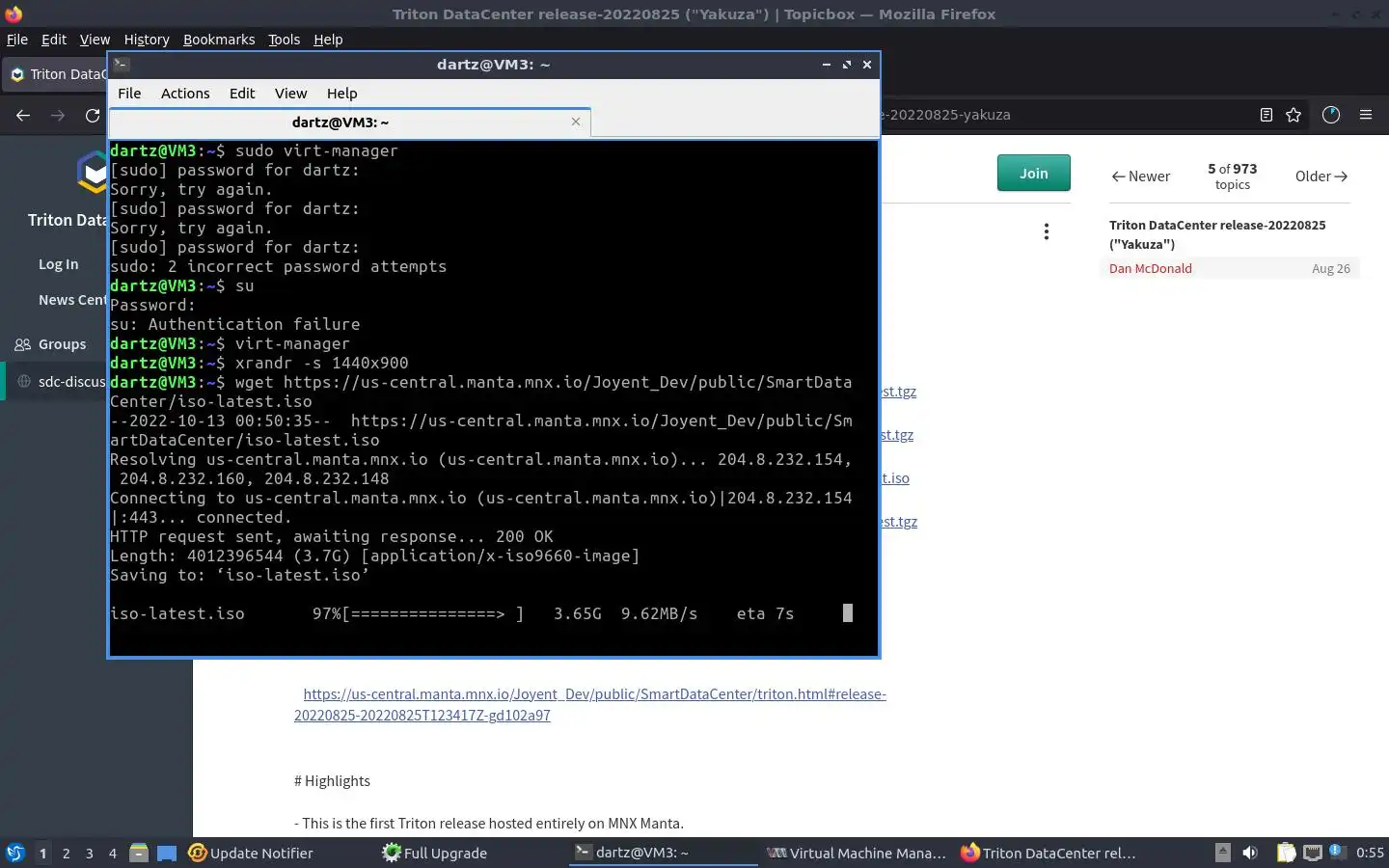Click the Groups people icon in the sidebar

(23, 344)
